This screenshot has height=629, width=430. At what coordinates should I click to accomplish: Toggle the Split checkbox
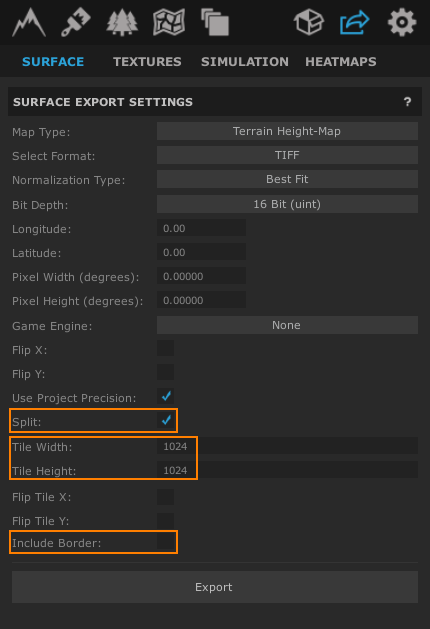point(166,420)
